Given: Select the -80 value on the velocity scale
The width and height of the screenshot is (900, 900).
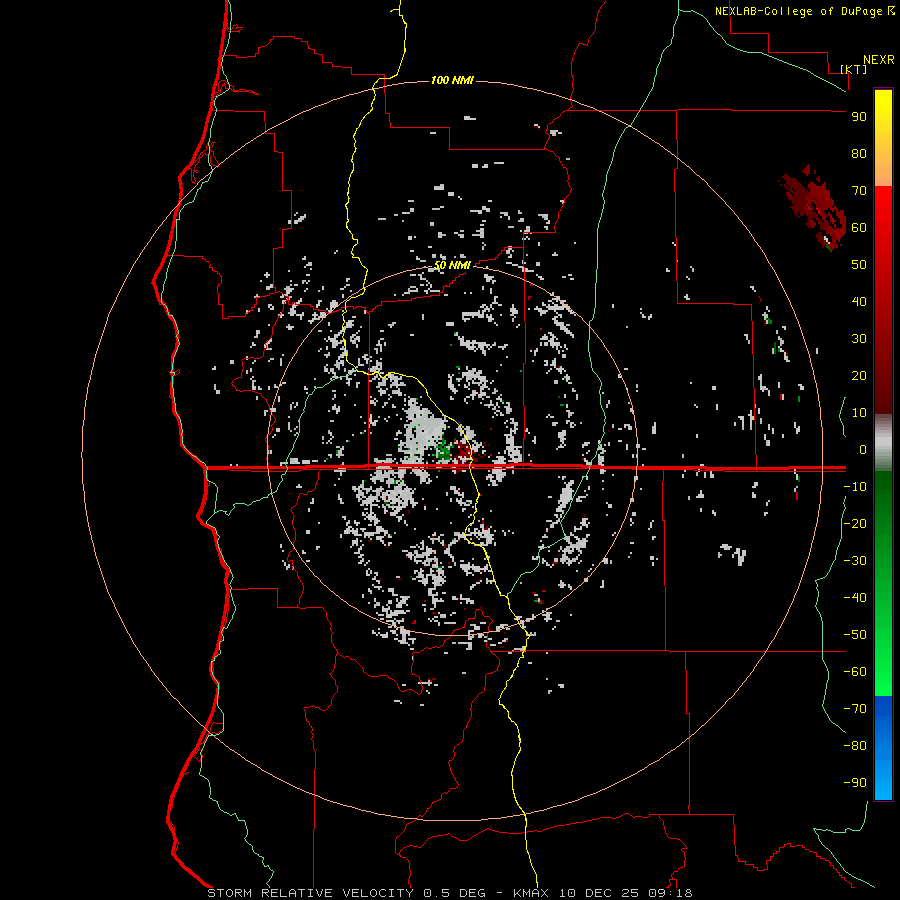Looking at the screenshot, I should [855, 746].
